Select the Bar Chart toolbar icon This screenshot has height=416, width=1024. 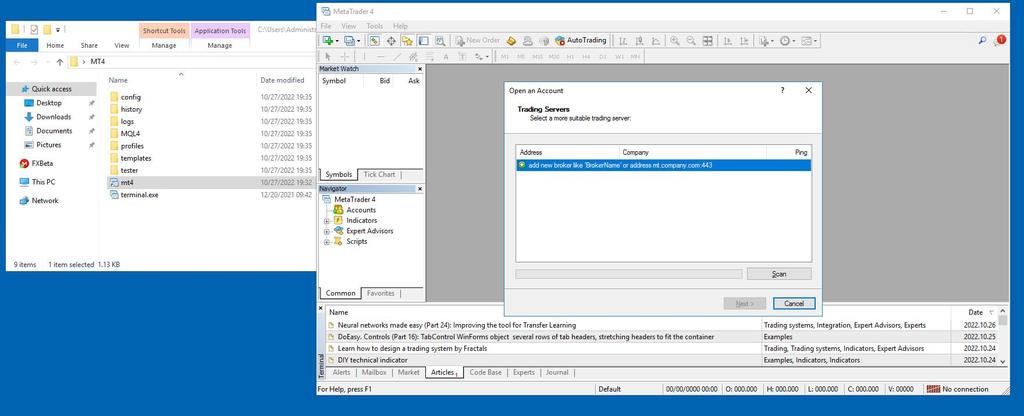point(623,40)
